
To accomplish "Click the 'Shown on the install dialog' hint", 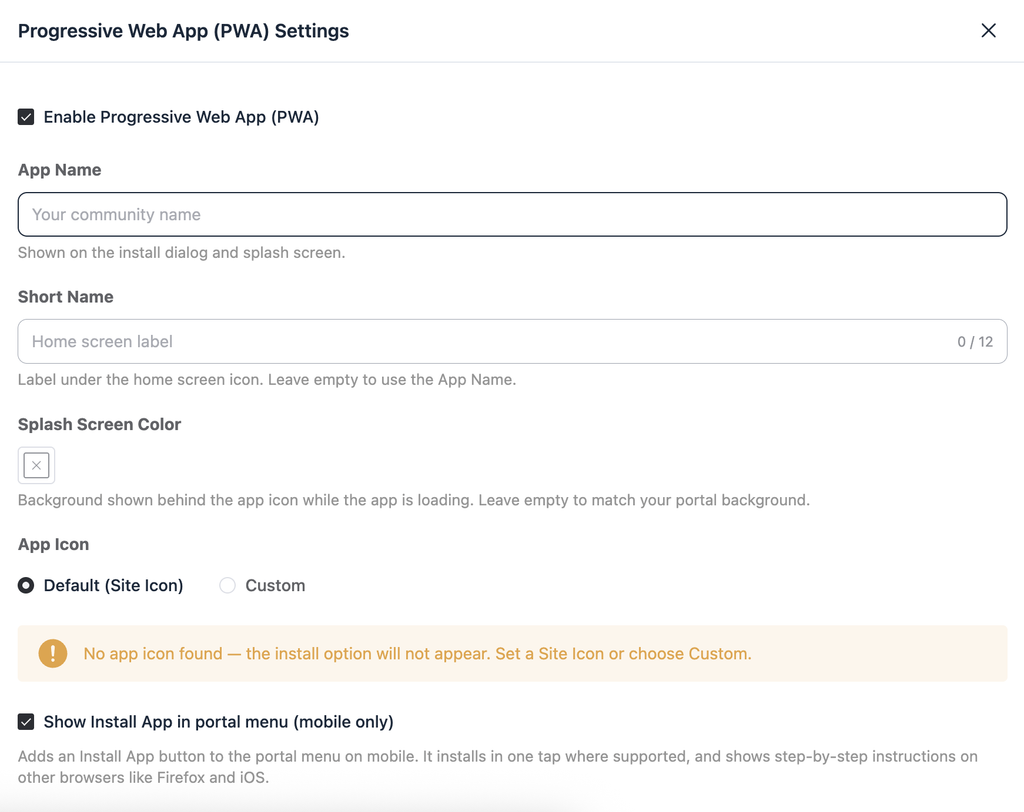I will pyautogui.click(x=182, y=253).
